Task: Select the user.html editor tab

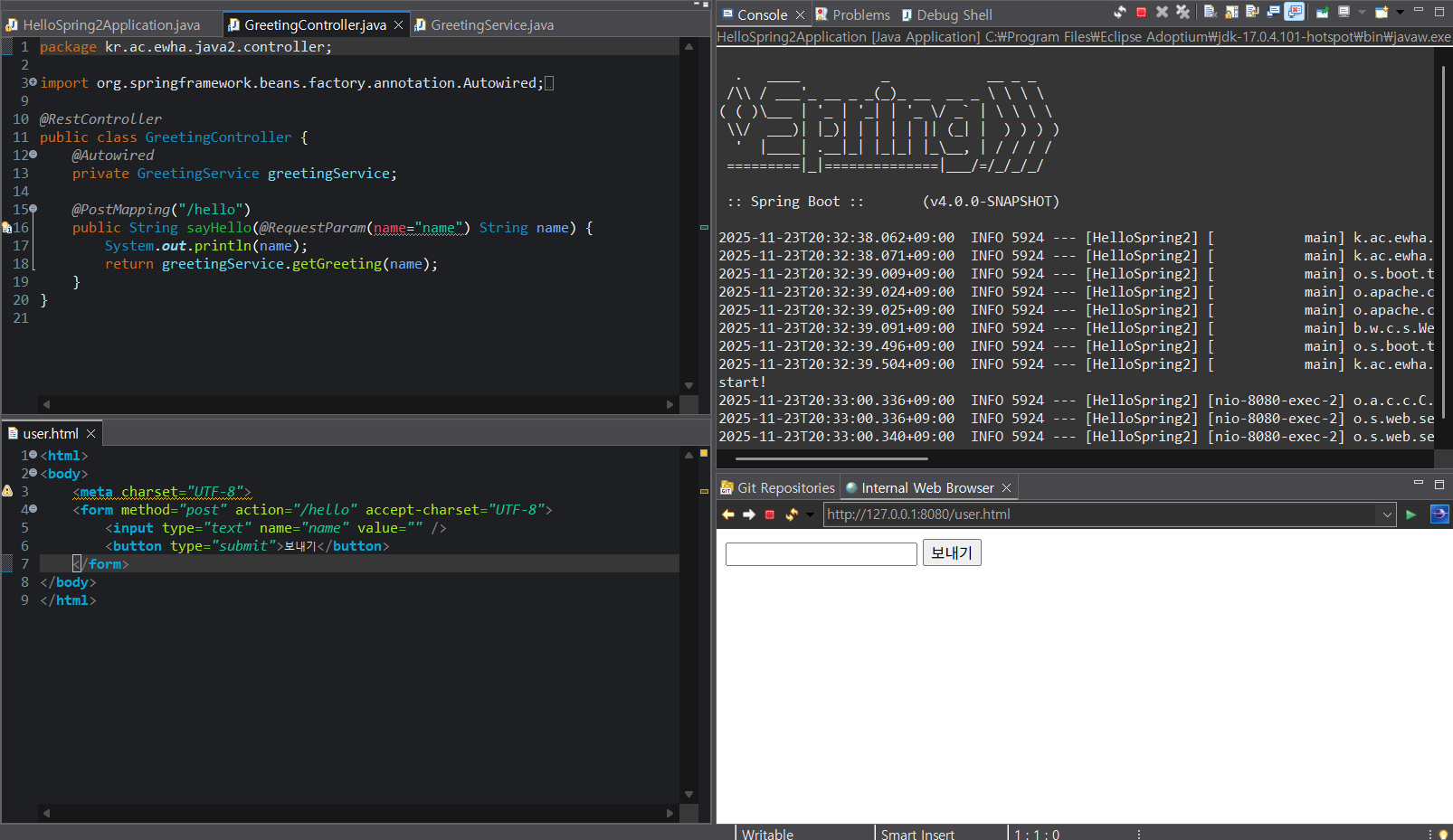Action: 51,434
